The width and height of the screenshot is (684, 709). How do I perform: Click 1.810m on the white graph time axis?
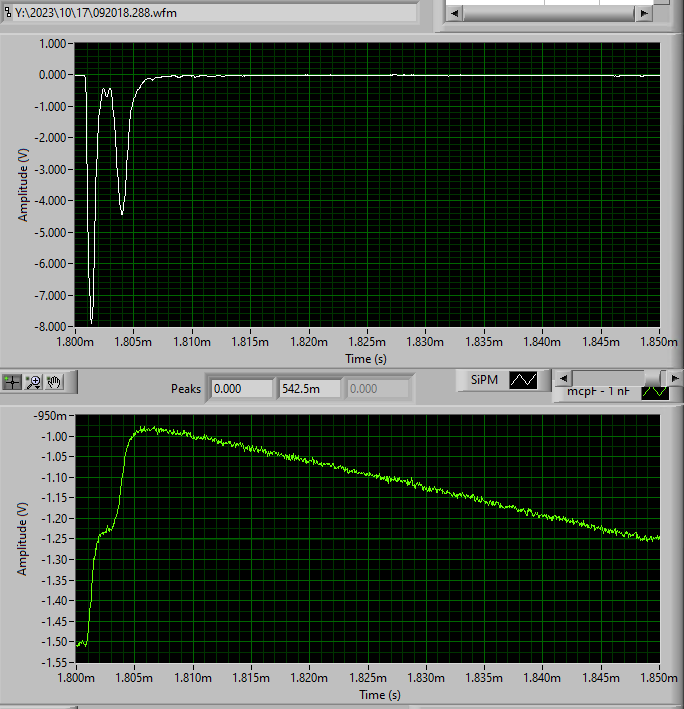click(192, 342)
